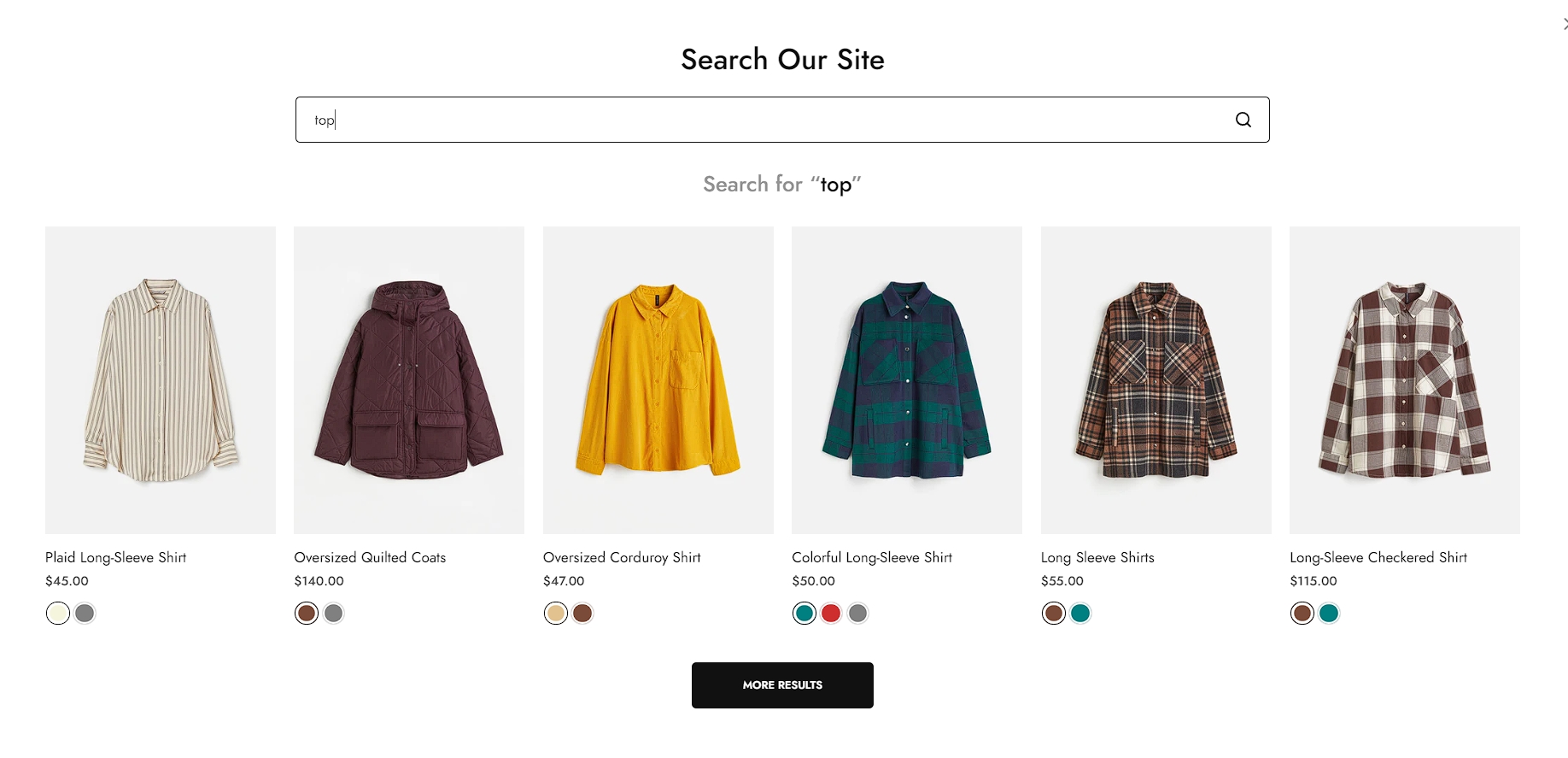Open the Long-Sleeve Checkered Shirt title link
Image resolution: width=1568 pixels, height=758 pixels.
point(1378,557)
